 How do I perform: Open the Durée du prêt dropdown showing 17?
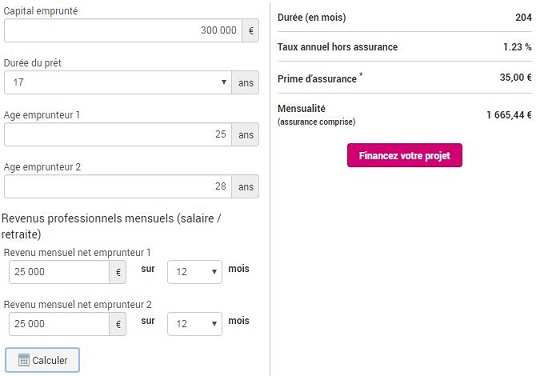tap(118, 82)
